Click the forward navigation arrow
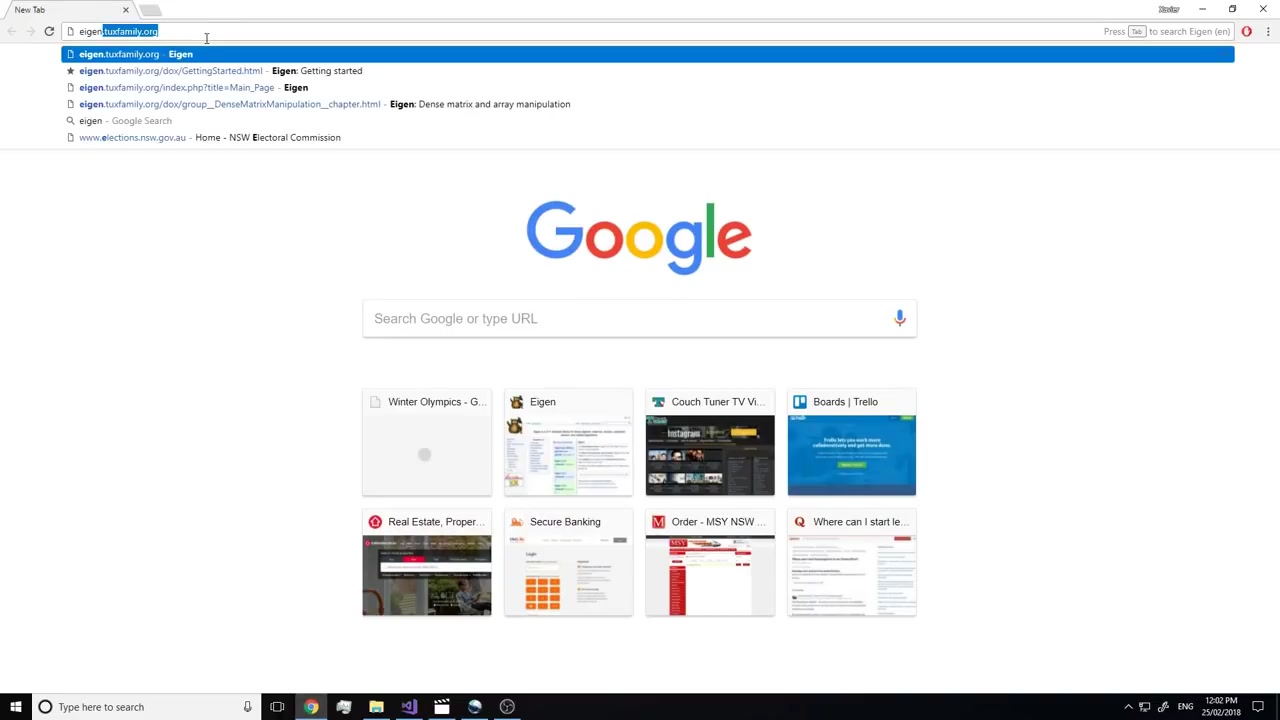The image size is (1280, 720). tap(30, 31)
